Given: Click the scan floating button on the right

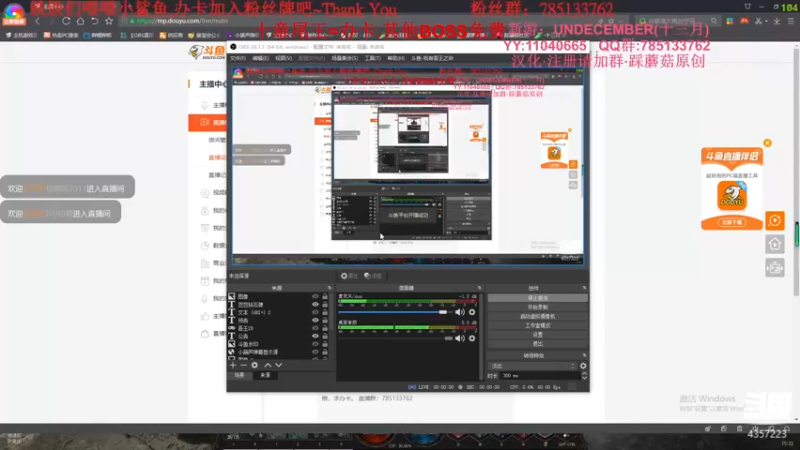Looking at the screenshot, I should [774, 268].
